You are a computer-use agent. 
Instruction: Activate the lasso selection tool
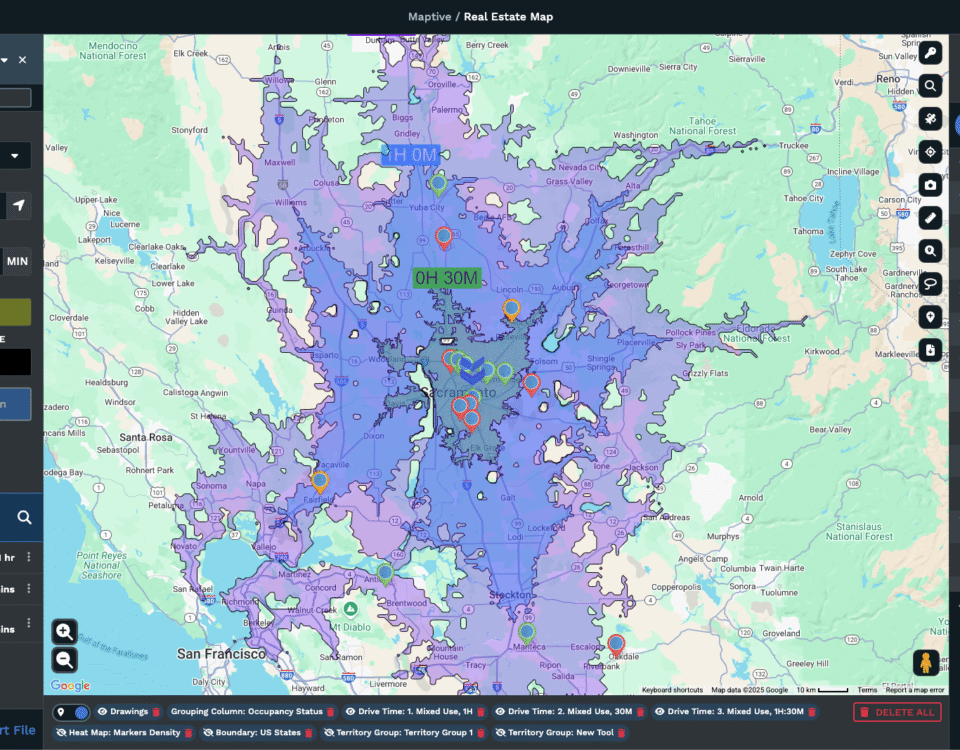pyautogui.click(x=931, y=284)
